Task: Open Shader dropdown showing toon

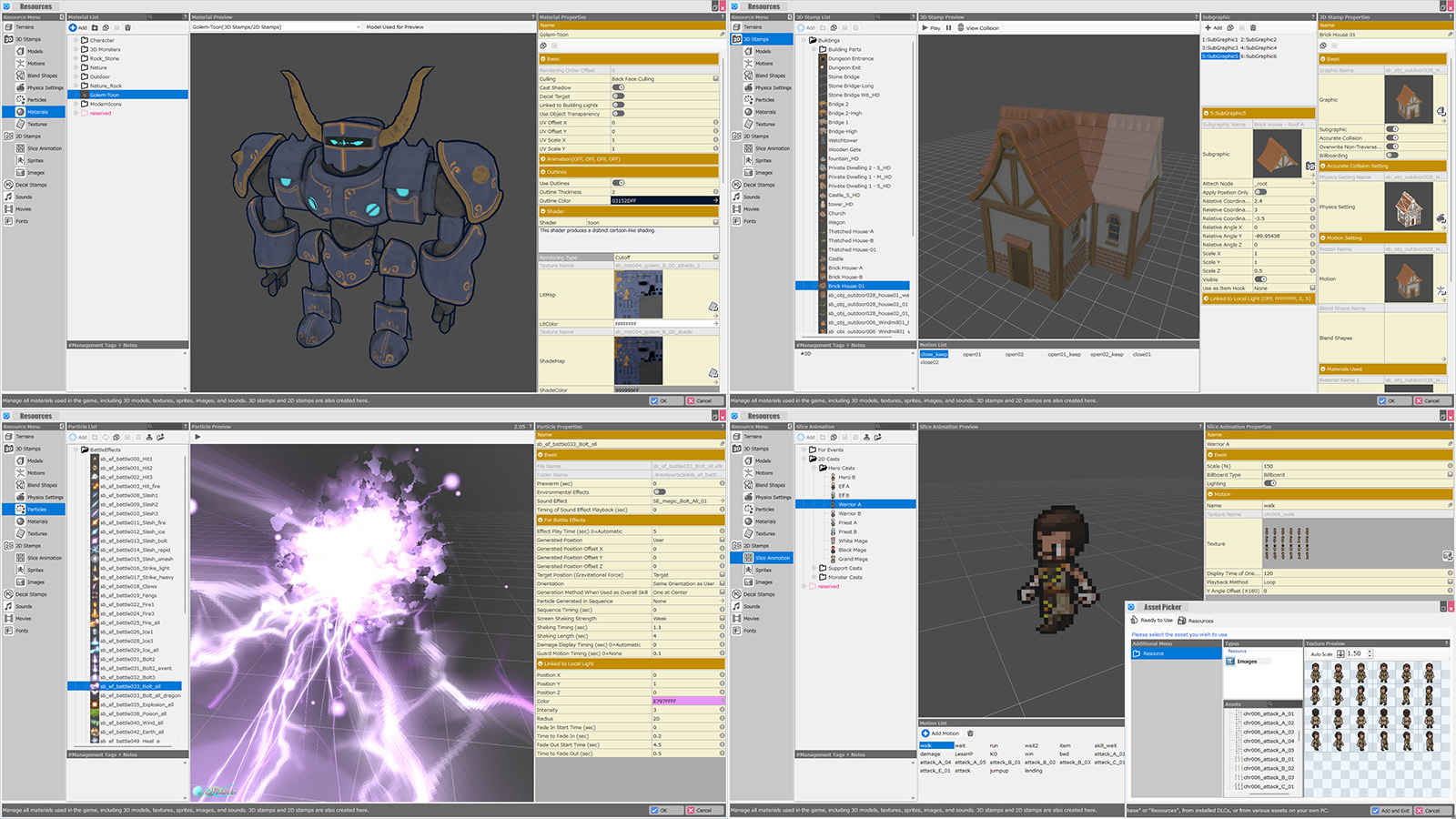Action: (652, 222)
